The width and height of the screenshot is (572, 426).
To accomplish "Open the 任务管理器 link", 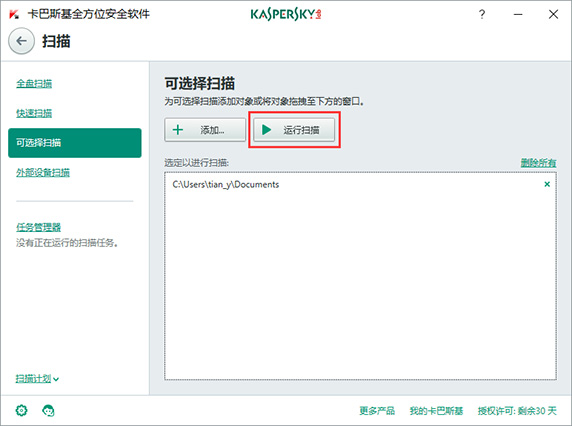I will (38, 227).
